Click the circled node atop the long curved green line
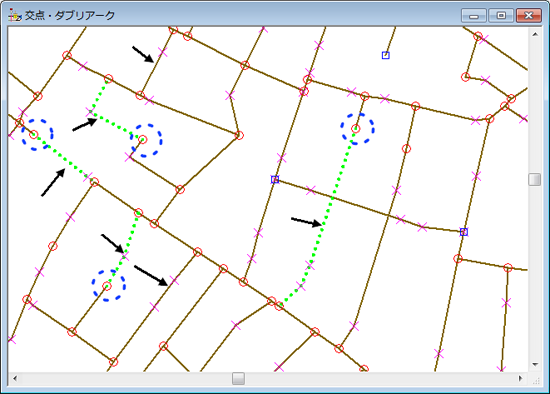The width and height of the screenshot is (550, 394). pos(356,129)
